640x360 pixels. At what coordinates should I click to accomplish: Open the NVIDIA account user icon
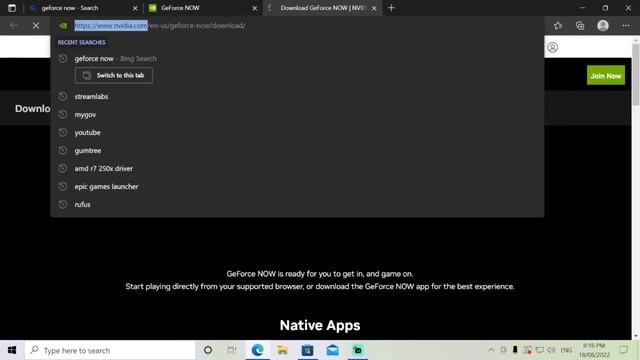pyautogui.click(x=553, y=47)
